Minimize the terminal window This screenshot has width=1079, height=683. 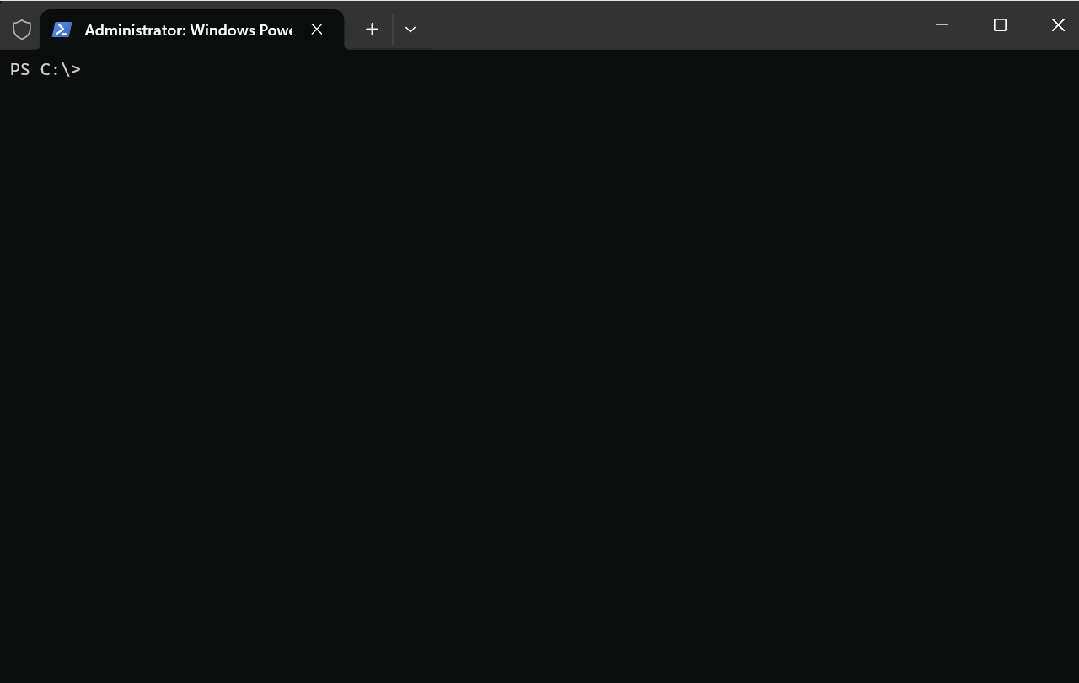tap(941, 25)
